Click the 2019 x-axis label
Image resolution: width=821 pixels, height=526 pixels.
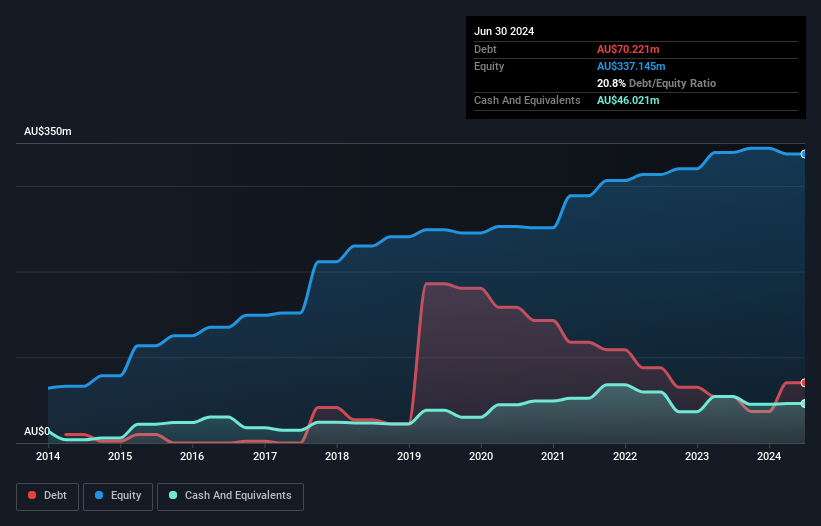click(x=409, y=456)
